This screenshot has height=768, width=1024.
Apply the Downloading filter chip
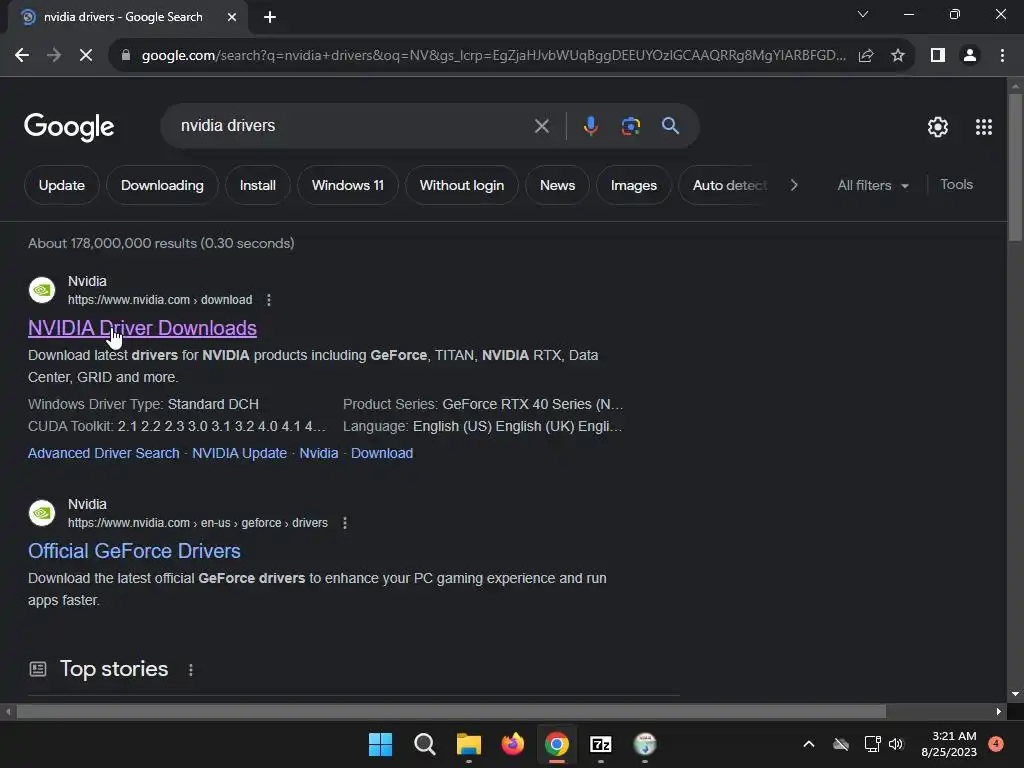point(162,185)
